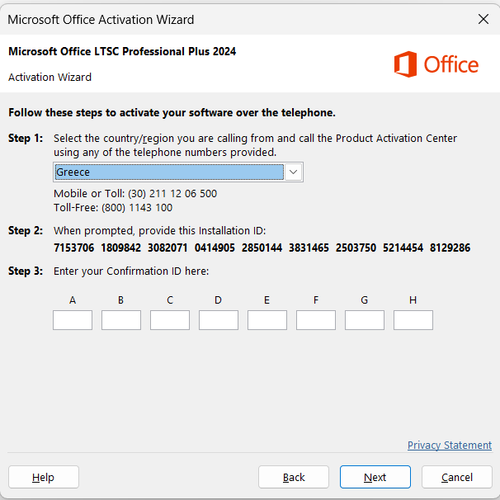Screen dimensions: 500x500
Task: Click the Help button
Action: (44, 477)
